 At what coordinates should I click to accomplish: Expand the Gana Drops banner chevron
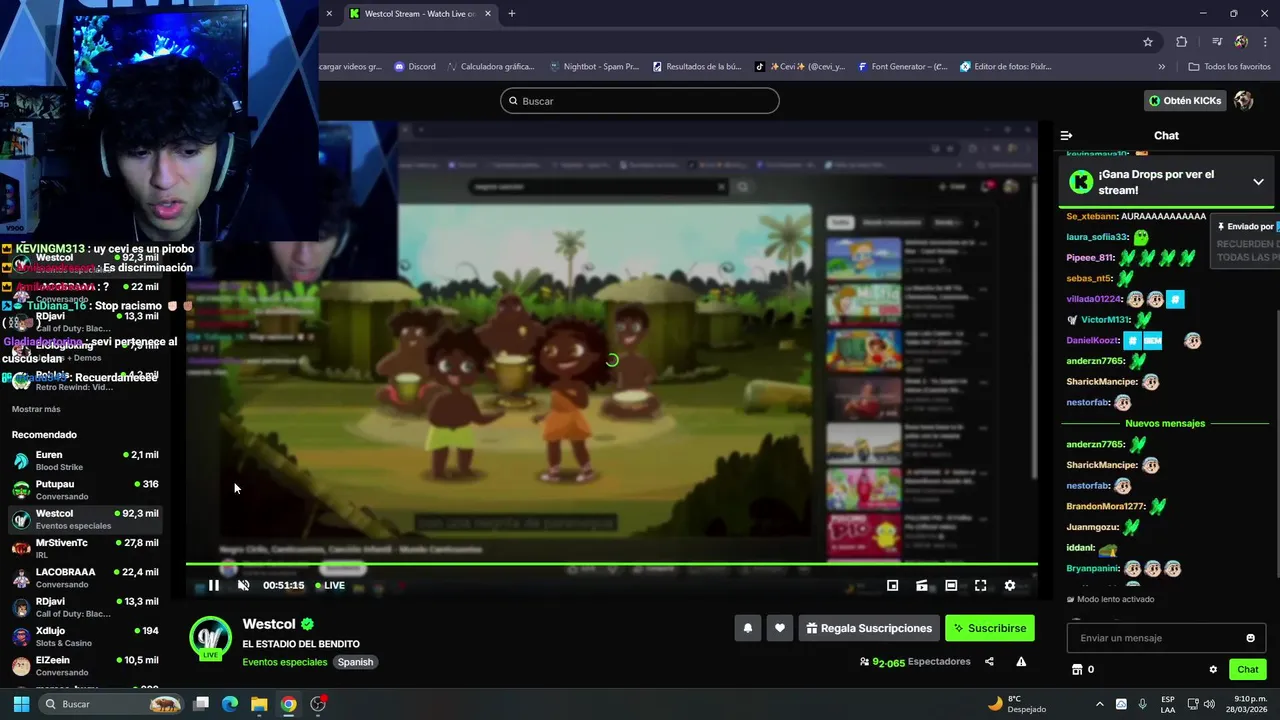pos(1258,182)
